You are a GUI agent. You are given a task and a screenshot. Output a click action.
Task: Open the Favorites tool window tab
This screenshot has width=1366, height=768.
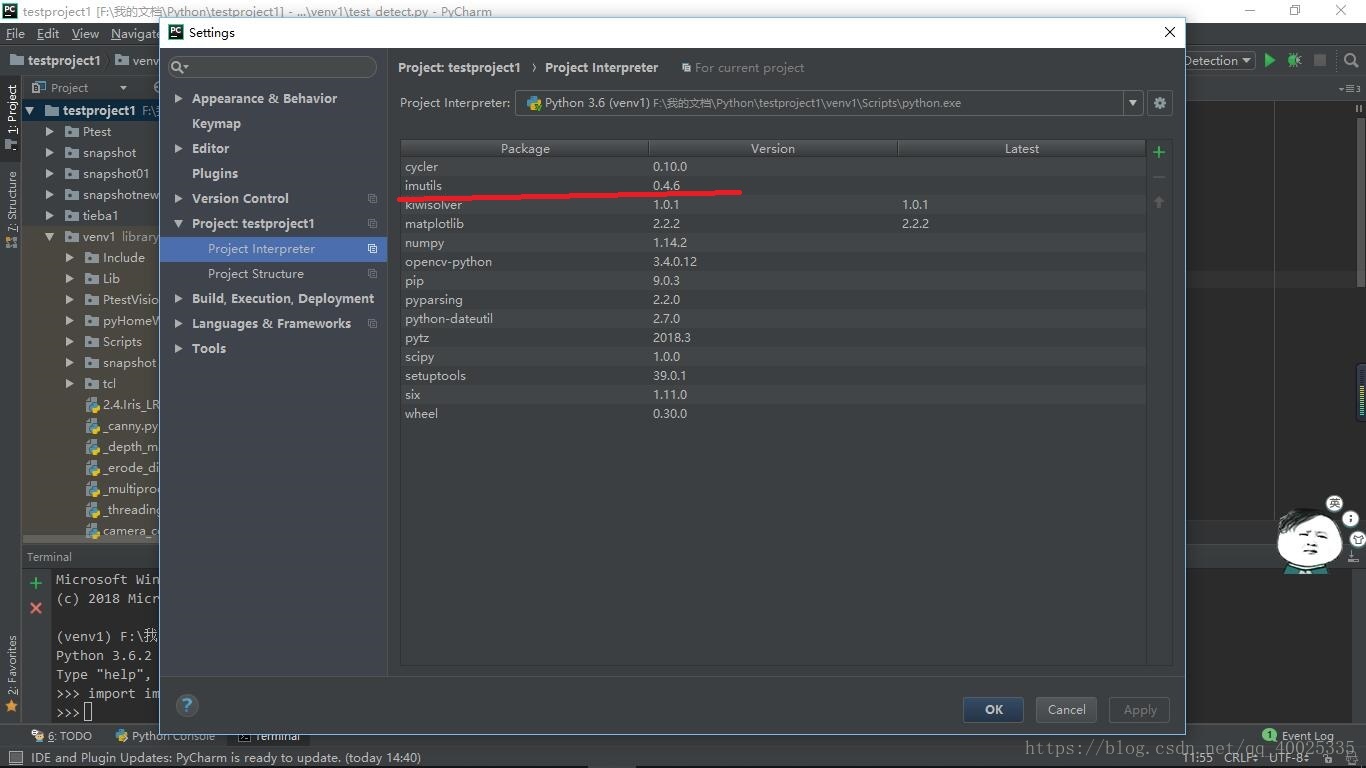pyautogui.click(x=12, y=672)
